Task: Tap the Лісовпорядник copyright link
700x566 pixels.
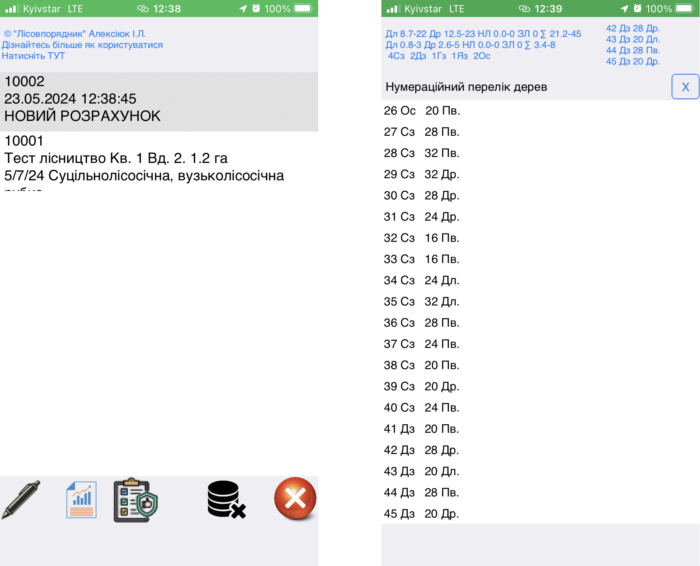Action: 75,33
